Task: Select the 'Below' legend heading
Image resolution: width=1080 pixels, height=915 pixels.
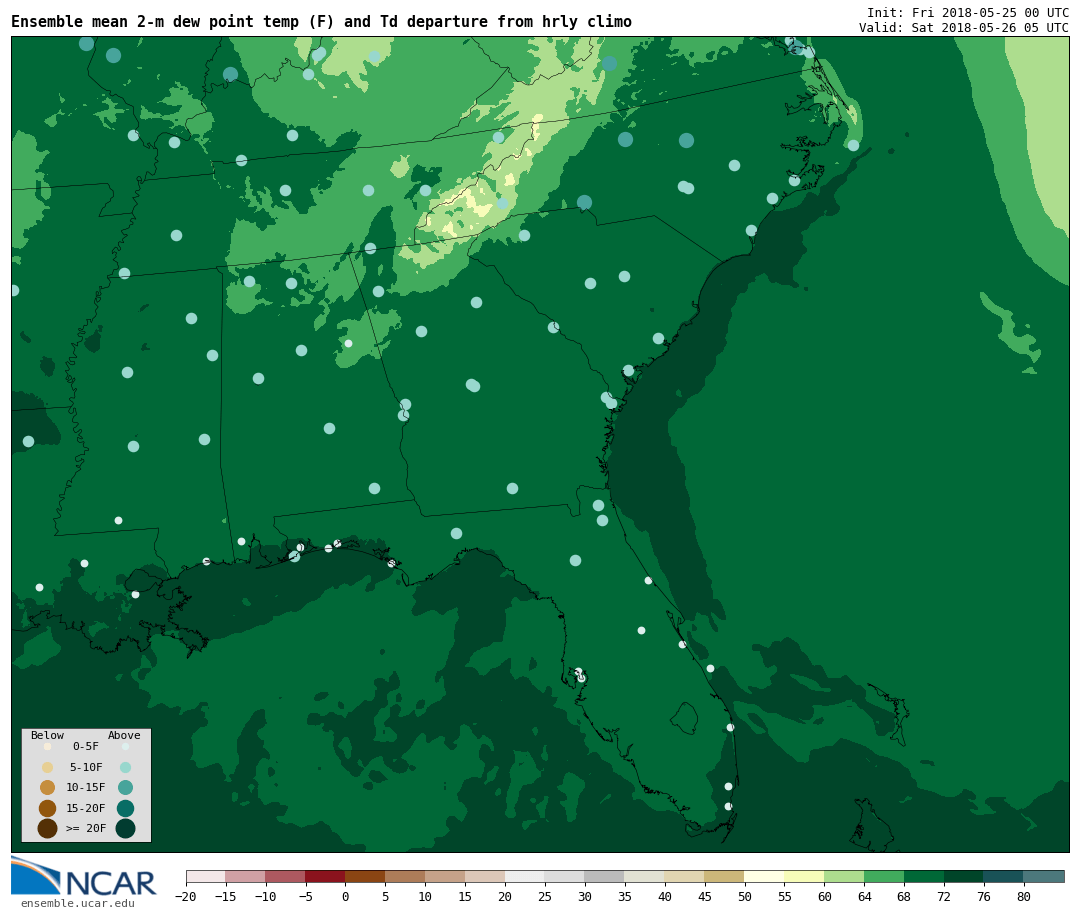Action: tap(48, 735)
